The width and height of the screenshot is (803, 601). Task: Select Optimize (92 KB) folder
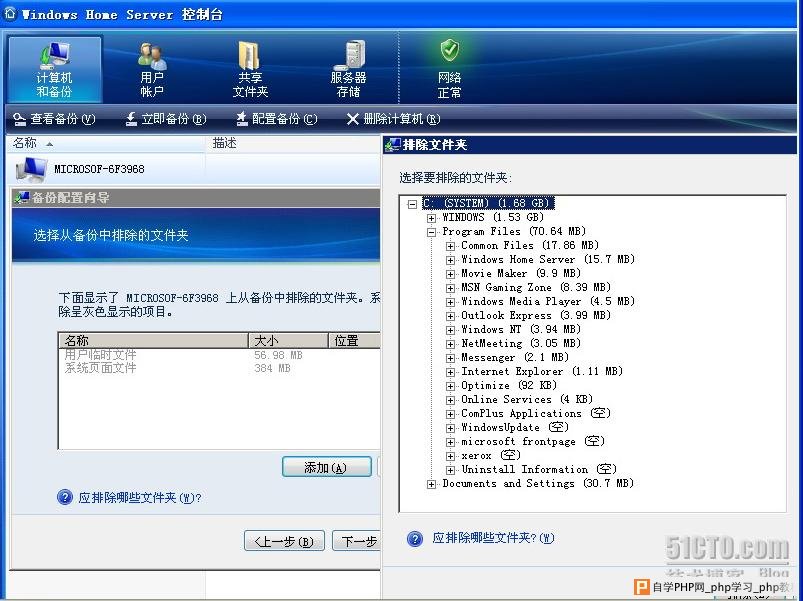509,385
